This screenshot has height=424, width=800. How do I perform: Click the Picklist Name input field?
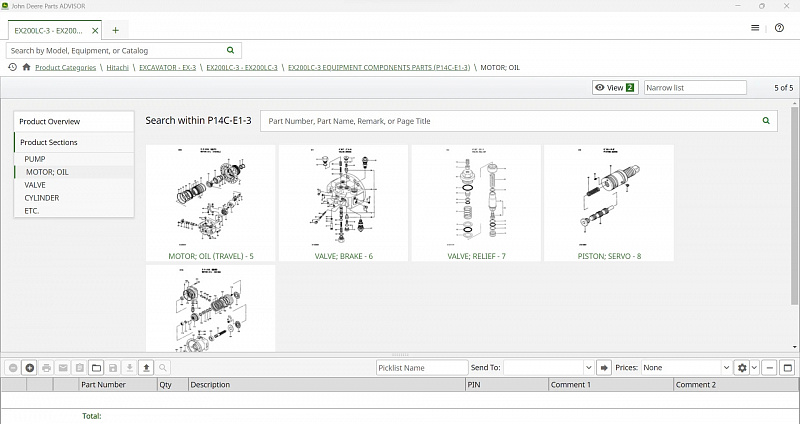[x=422, y=367]
